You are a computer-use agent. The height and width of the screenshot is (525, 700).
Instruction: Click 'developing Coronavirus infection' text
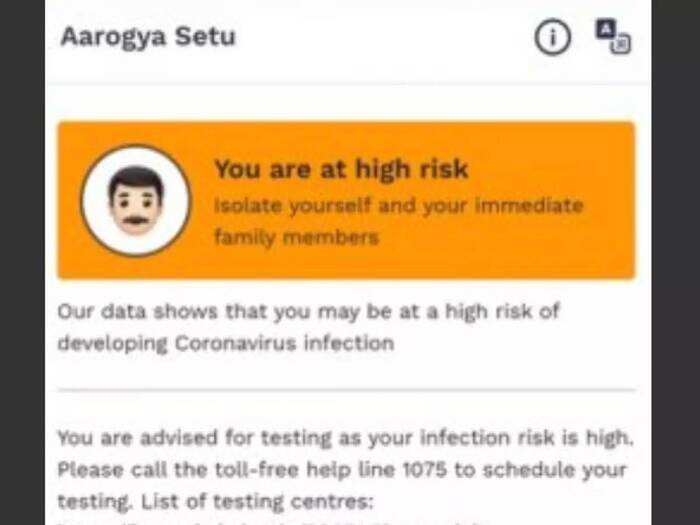click(x=226, y=344)
